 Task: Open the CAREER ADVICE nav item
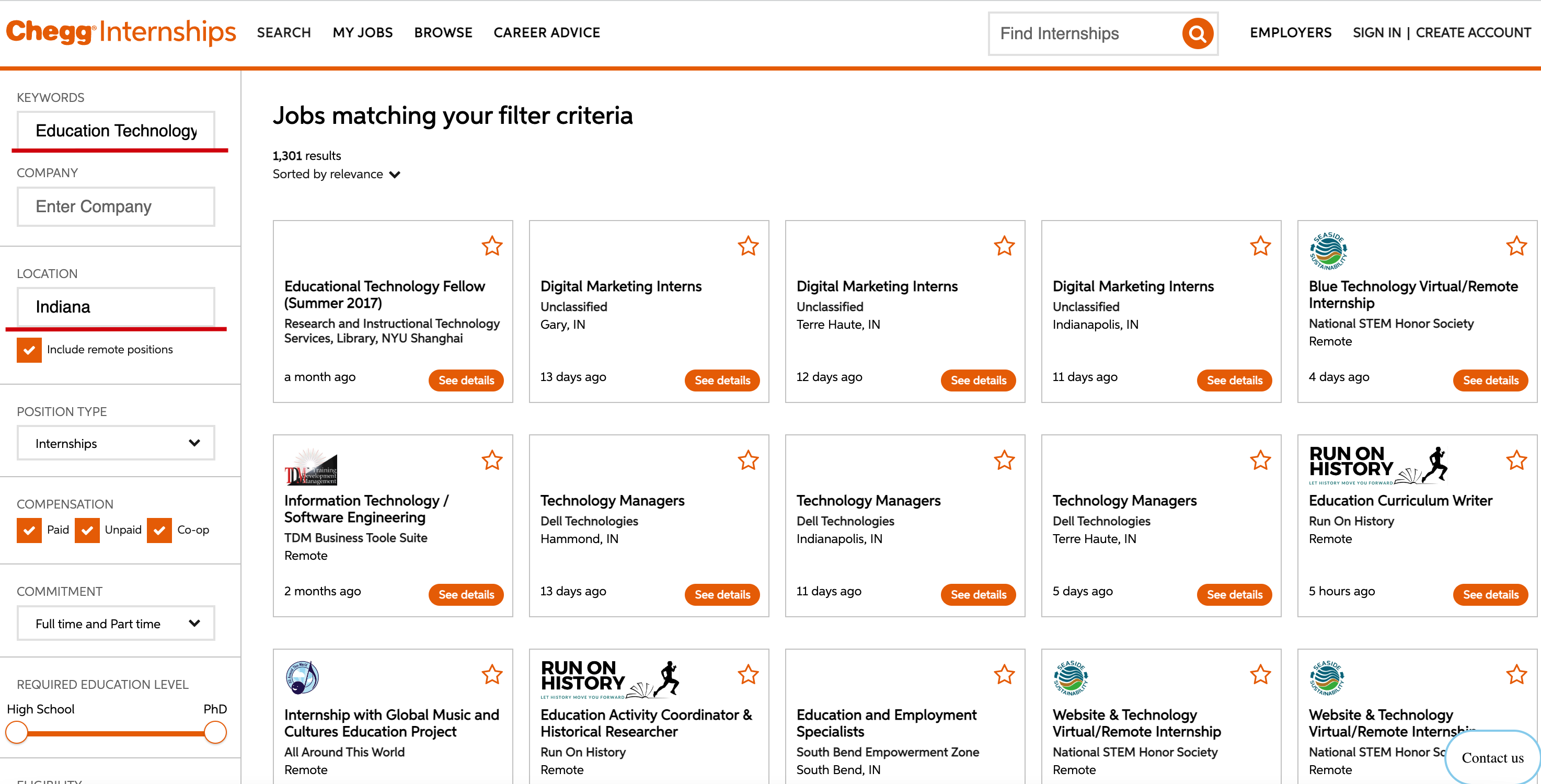tap(547, 32)
